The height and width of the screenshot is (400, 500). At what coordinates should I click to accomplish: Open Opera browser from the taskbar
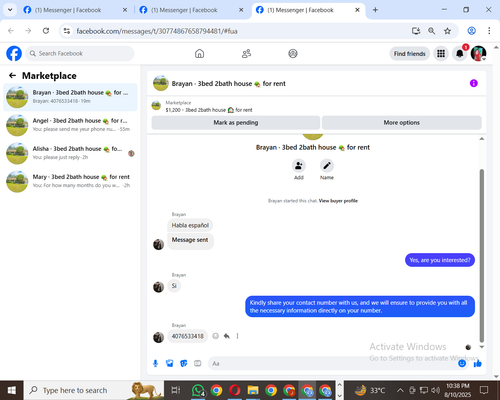[x=235, y=390]
